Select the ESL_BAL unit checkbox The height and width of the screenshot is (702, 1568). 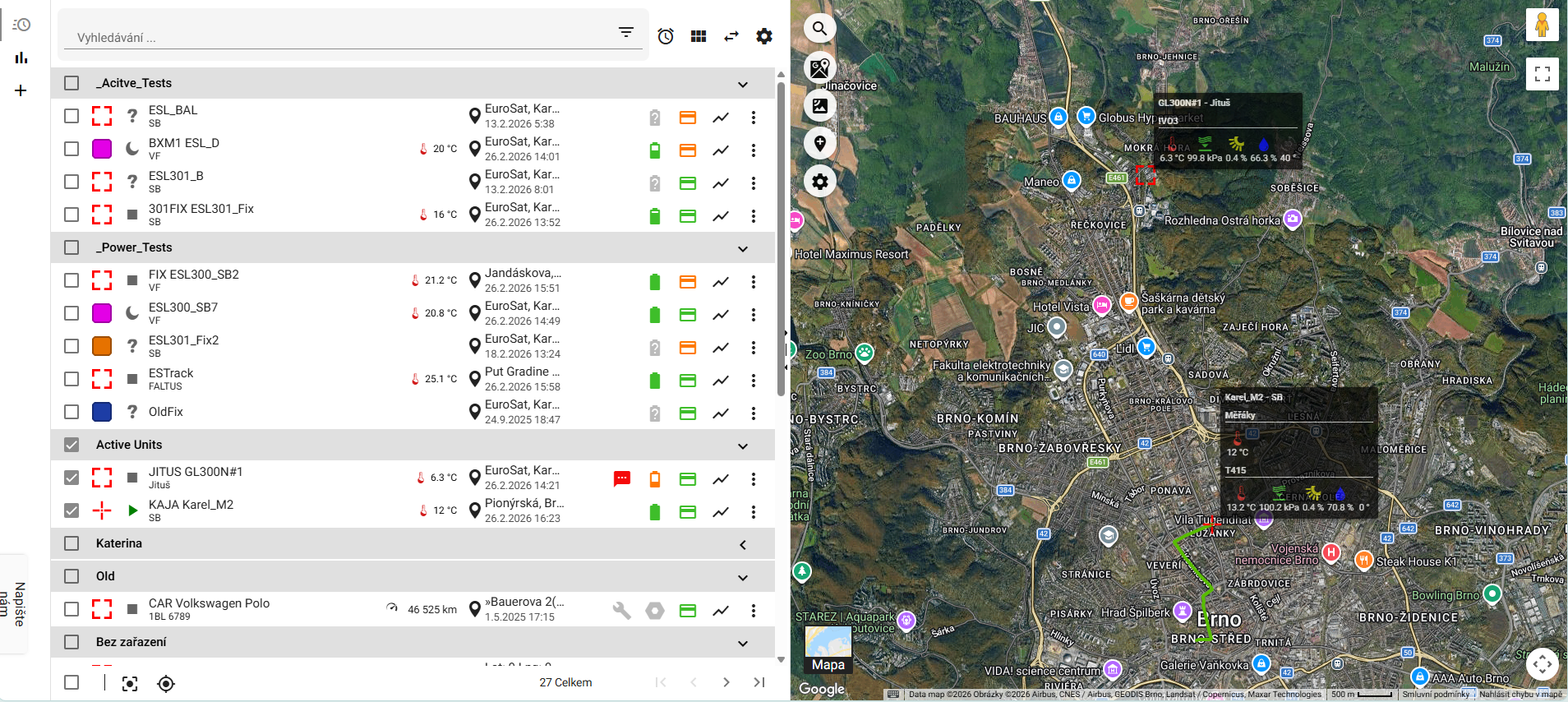(71, 116)
